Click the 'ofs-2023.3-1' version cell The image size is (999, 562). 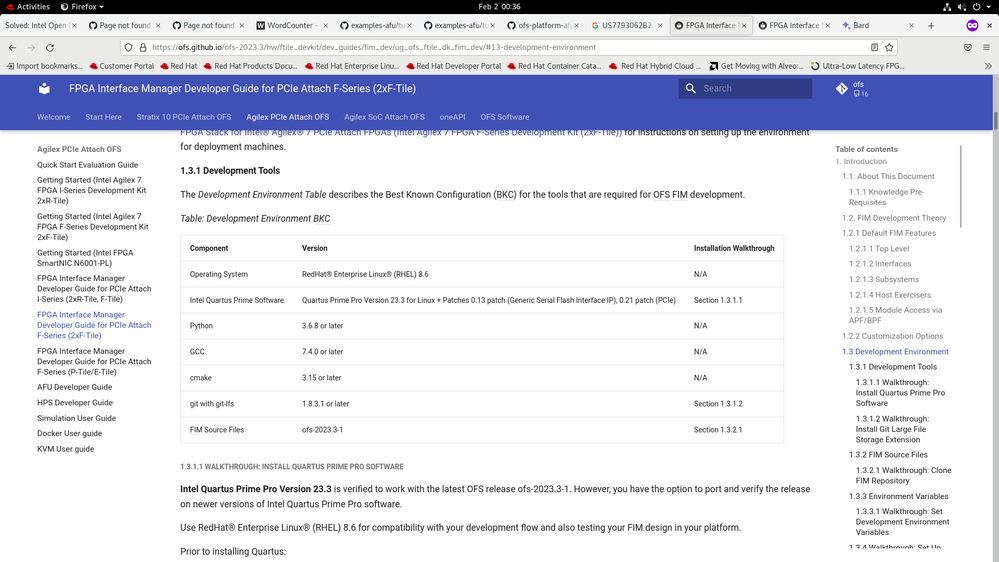coord(322,430)
